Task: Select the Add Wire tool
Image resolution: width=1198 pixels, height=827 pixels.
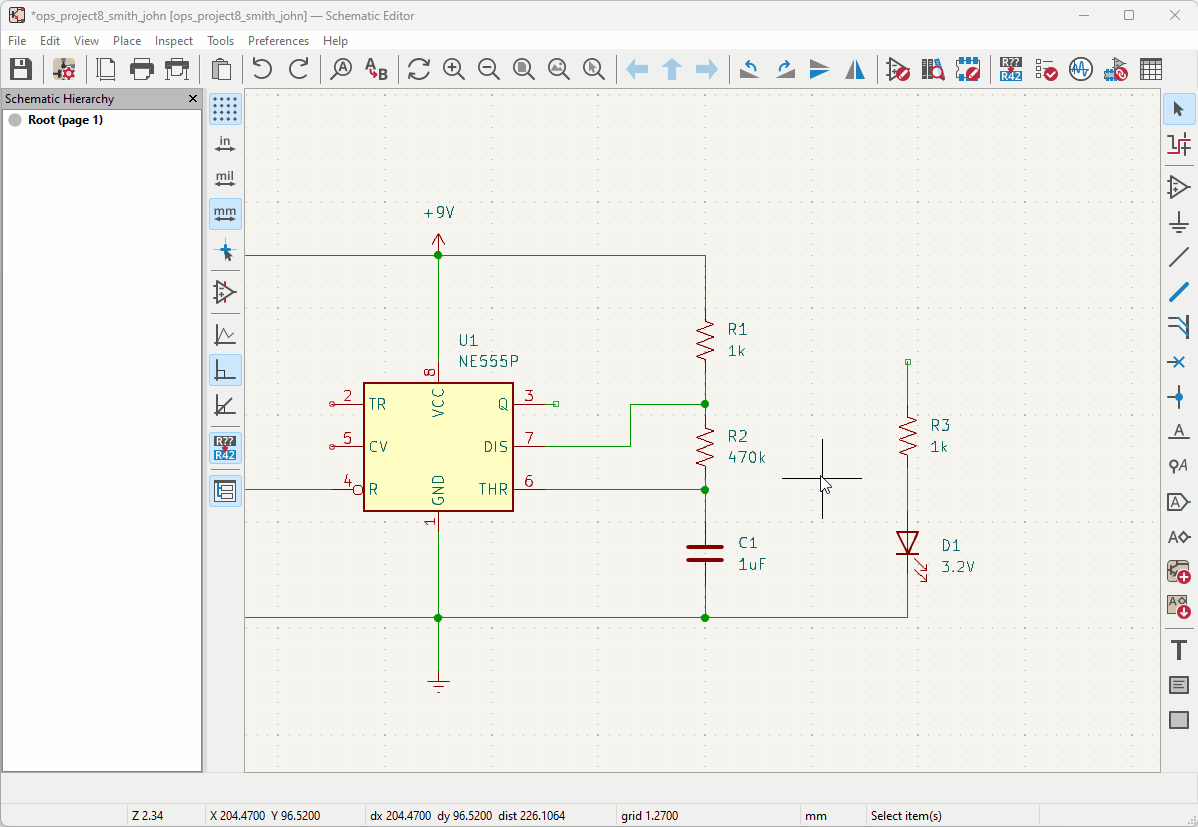Action: coord(1179,257)
